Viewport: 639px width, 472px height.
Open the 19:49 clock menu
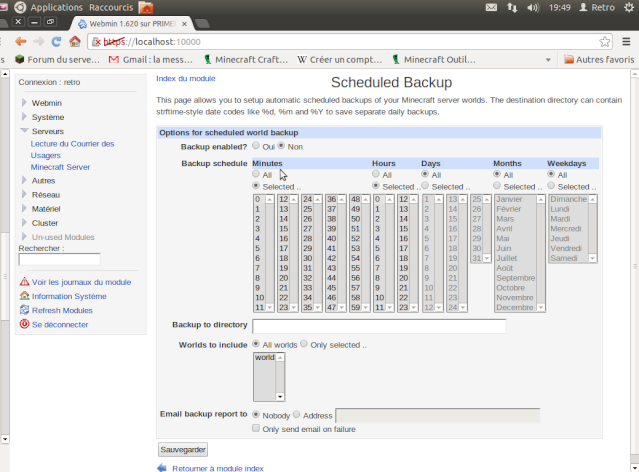pyautogui.click(x=560, y=7)
